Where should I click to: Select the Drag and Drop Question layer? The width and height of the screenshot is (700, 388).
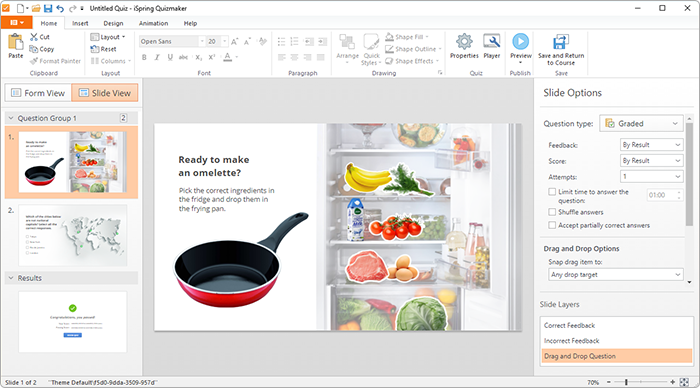tap(616, 356)
